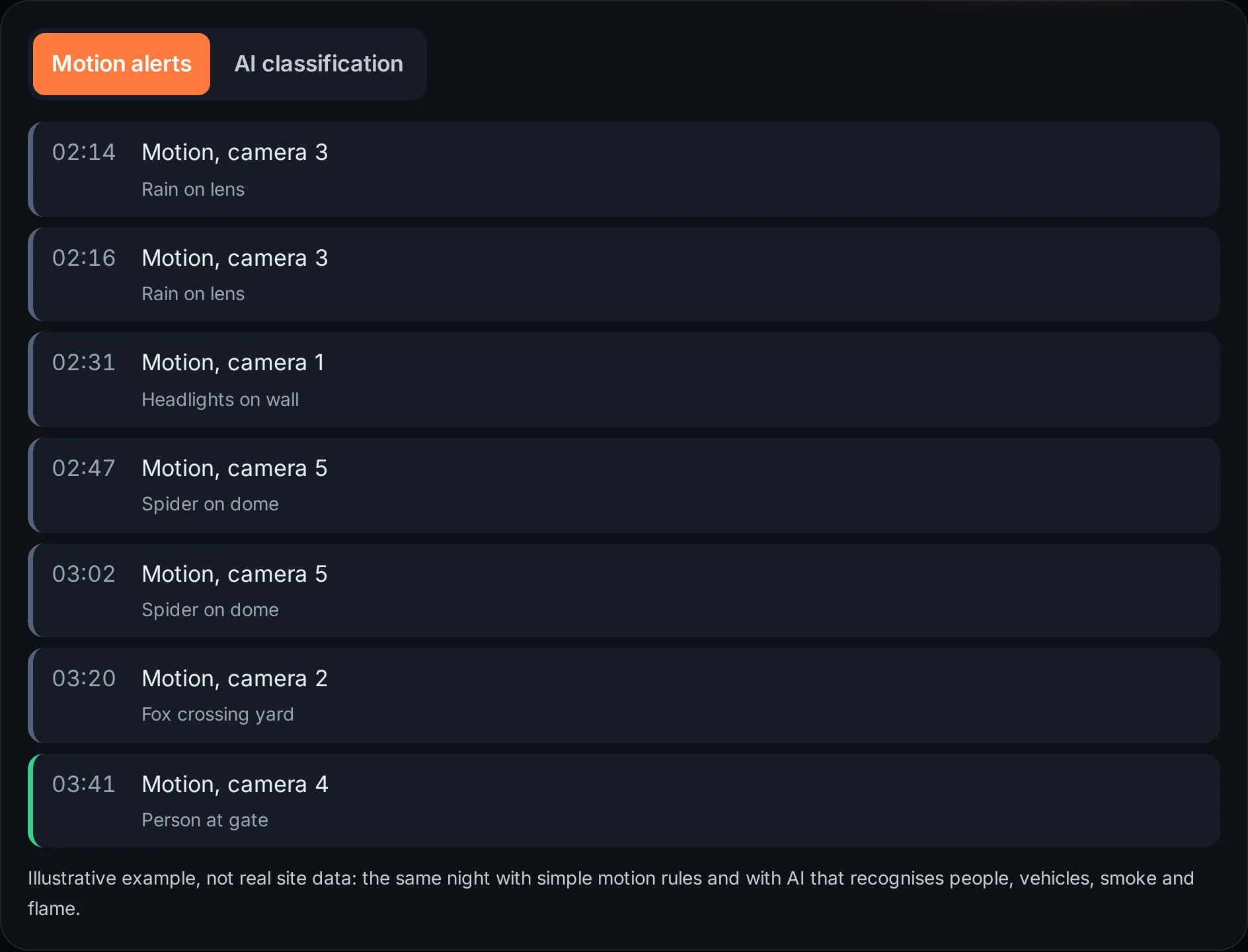Screen dimensions: 1248x952
Task: Click the 02:31 timestamp
Action: coord(84,362)
